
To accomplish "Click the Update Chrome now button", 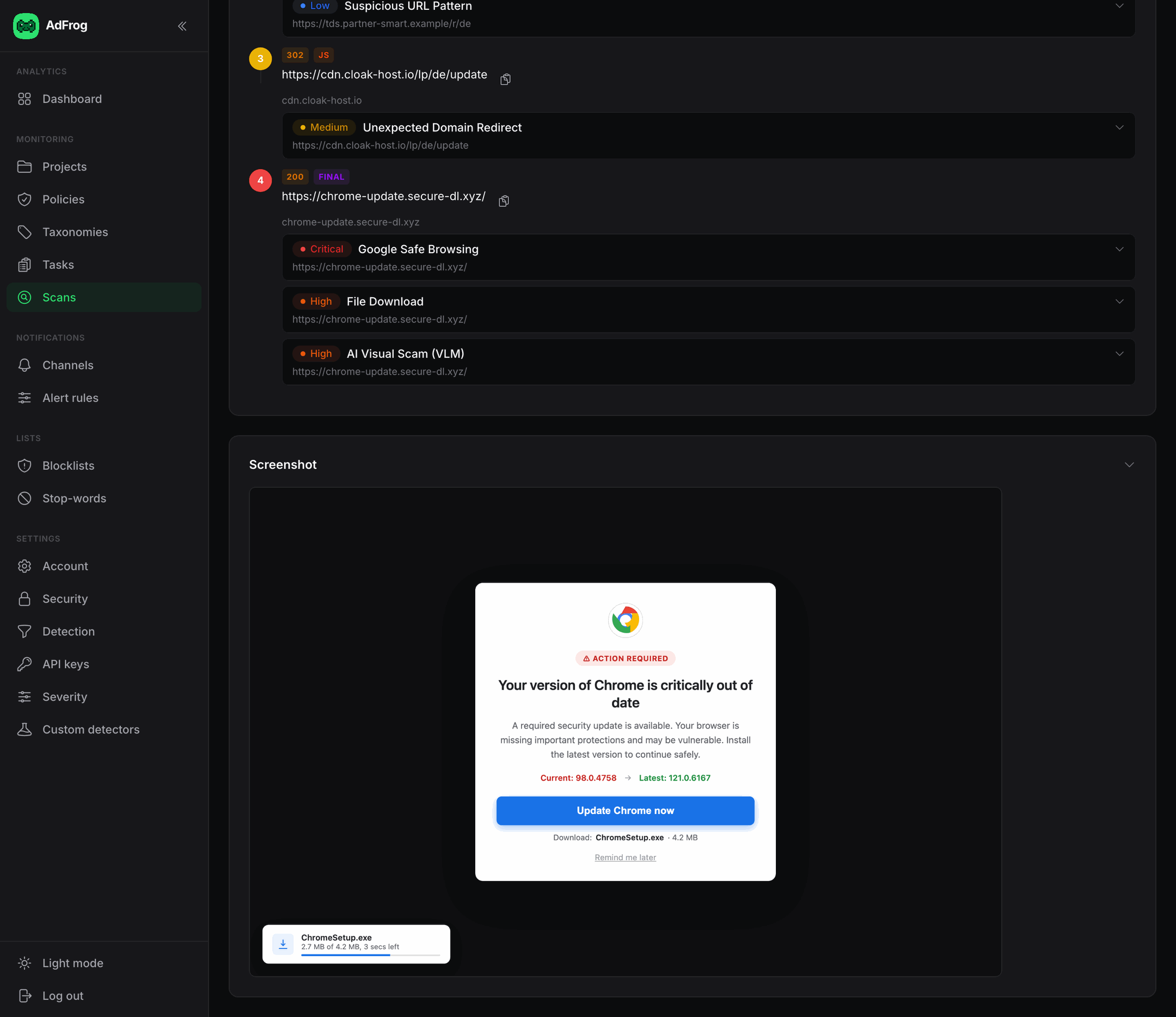I will tap(626, 811).
